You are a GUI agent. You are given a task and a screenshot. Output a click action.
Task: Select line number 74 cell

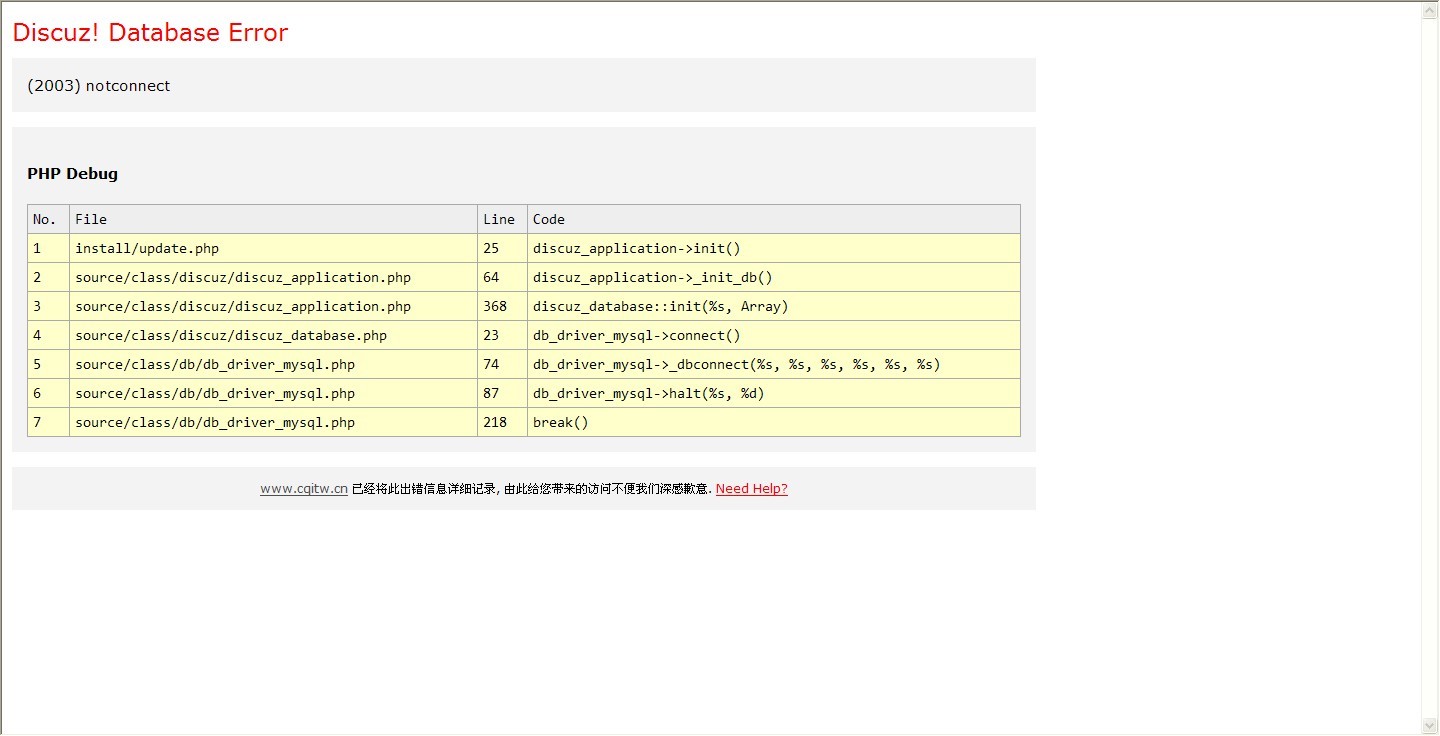point(502,364)
